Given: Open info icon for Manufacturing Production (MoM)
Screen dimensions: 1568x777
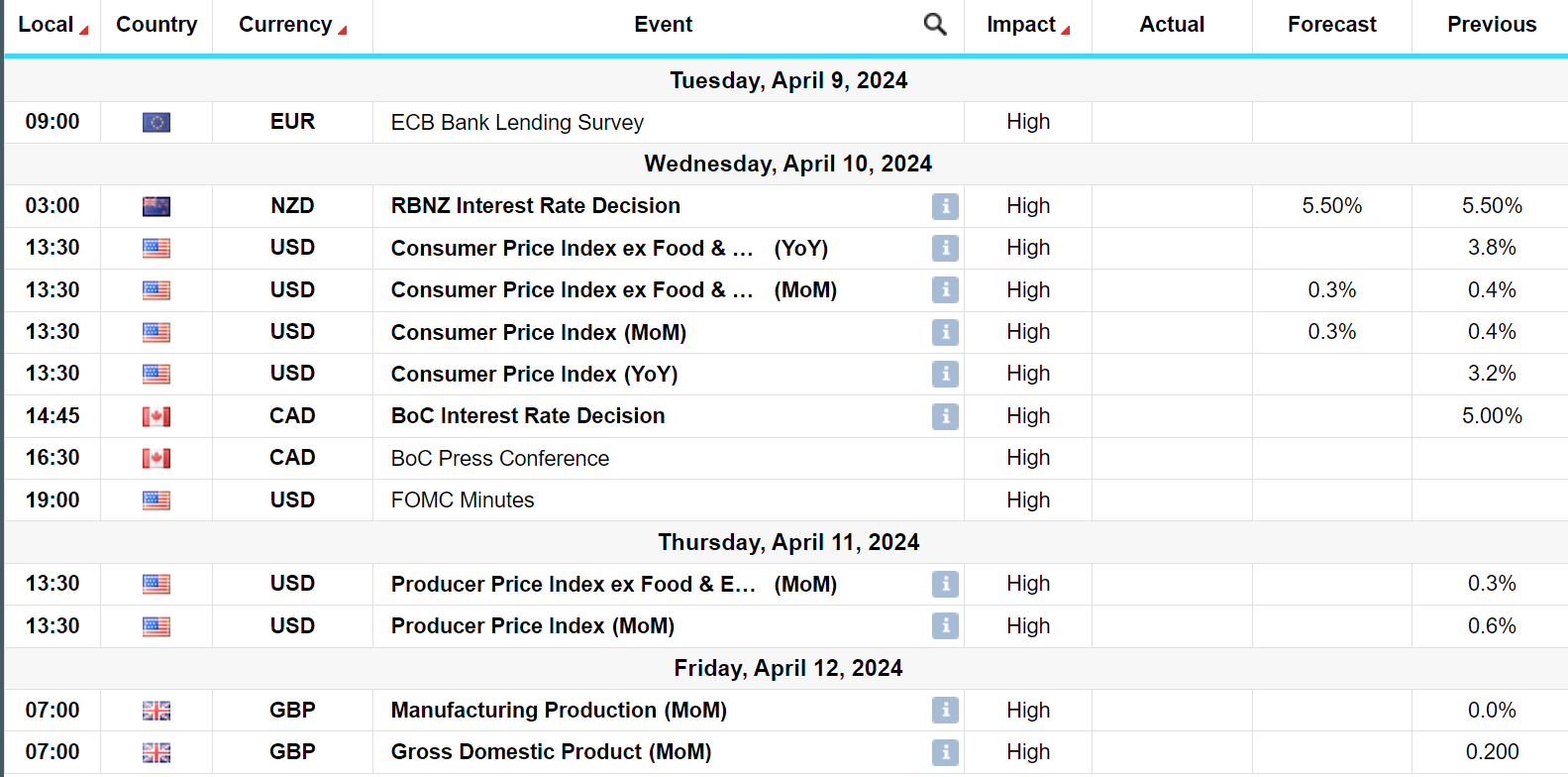Looking at the screenshot, I should click(x=945, y=710).
